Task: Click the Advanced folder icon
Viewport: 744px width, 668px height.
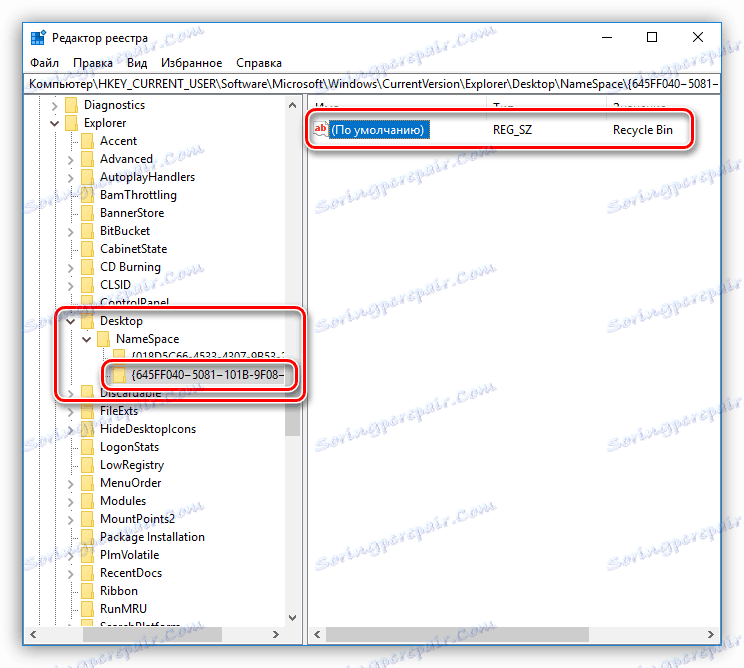Action: pos(87,159)
